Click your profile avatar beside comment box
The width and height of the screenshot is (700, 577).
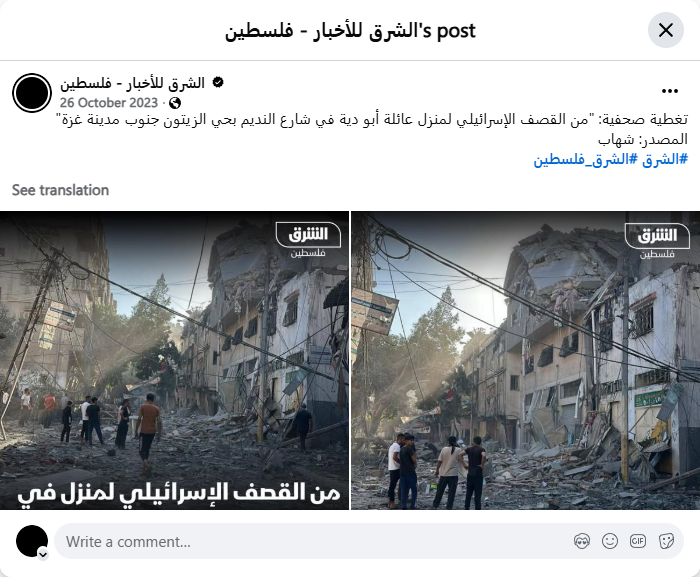point(32,541)
